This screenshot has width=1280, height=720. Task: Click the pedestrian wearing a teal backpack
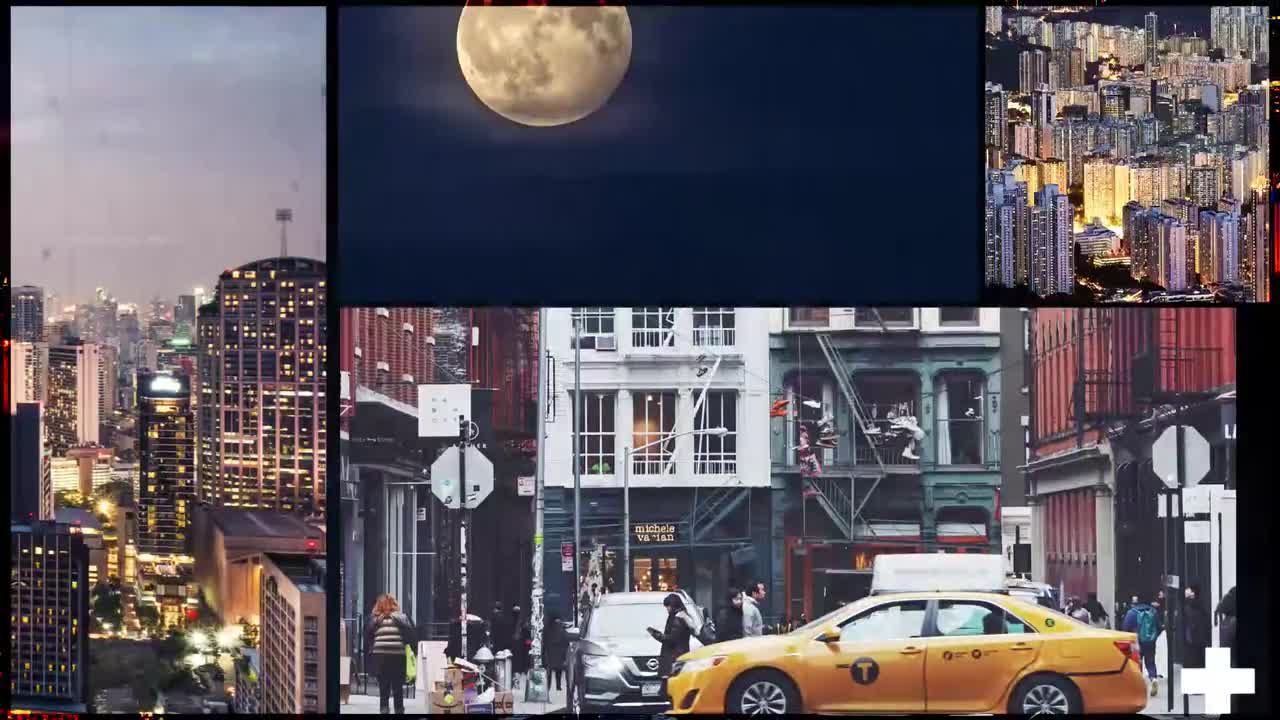coord(1146,630)
